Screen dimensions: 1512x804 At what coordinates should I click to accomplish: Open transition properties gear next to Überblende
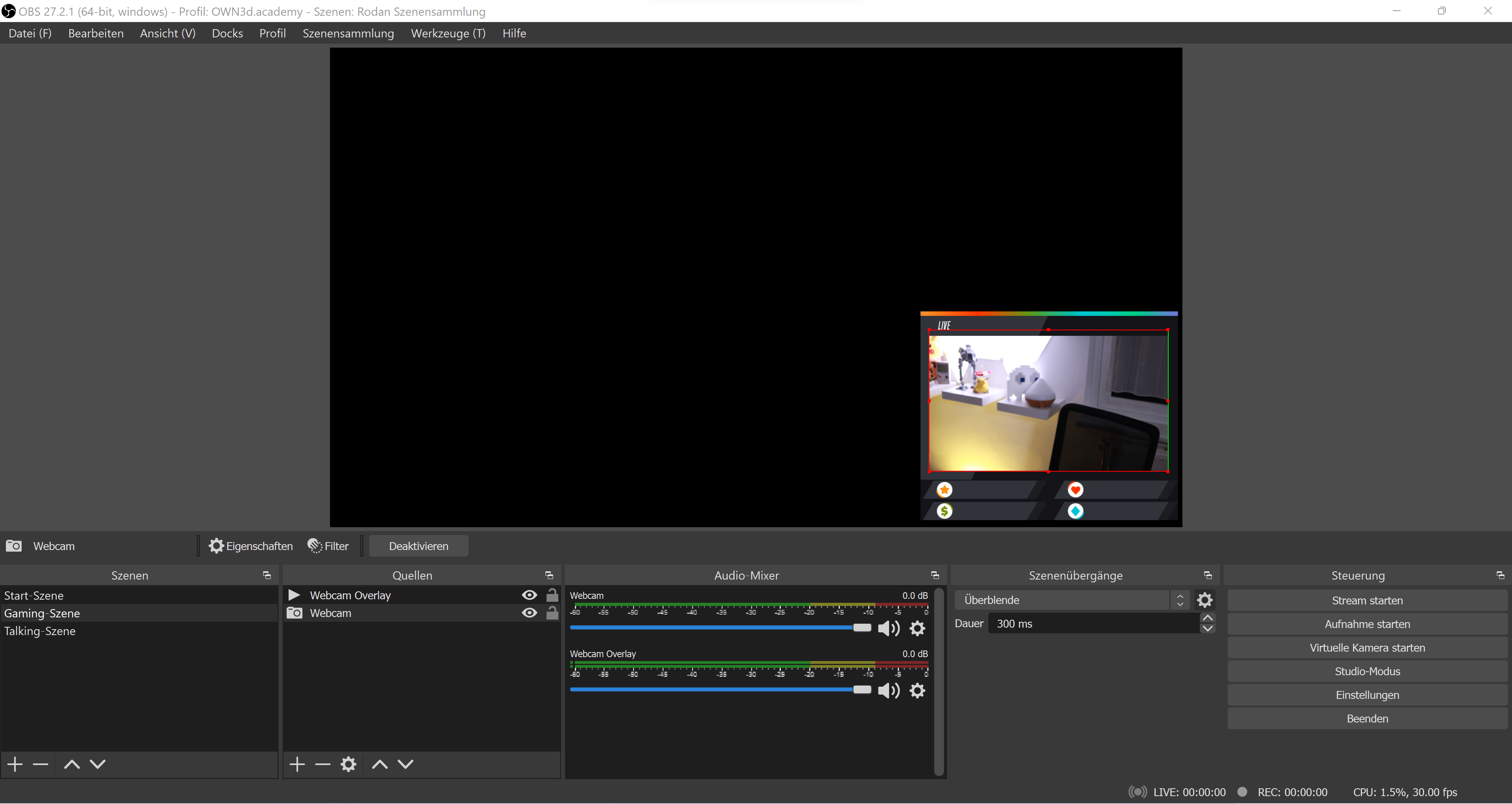1204,600
